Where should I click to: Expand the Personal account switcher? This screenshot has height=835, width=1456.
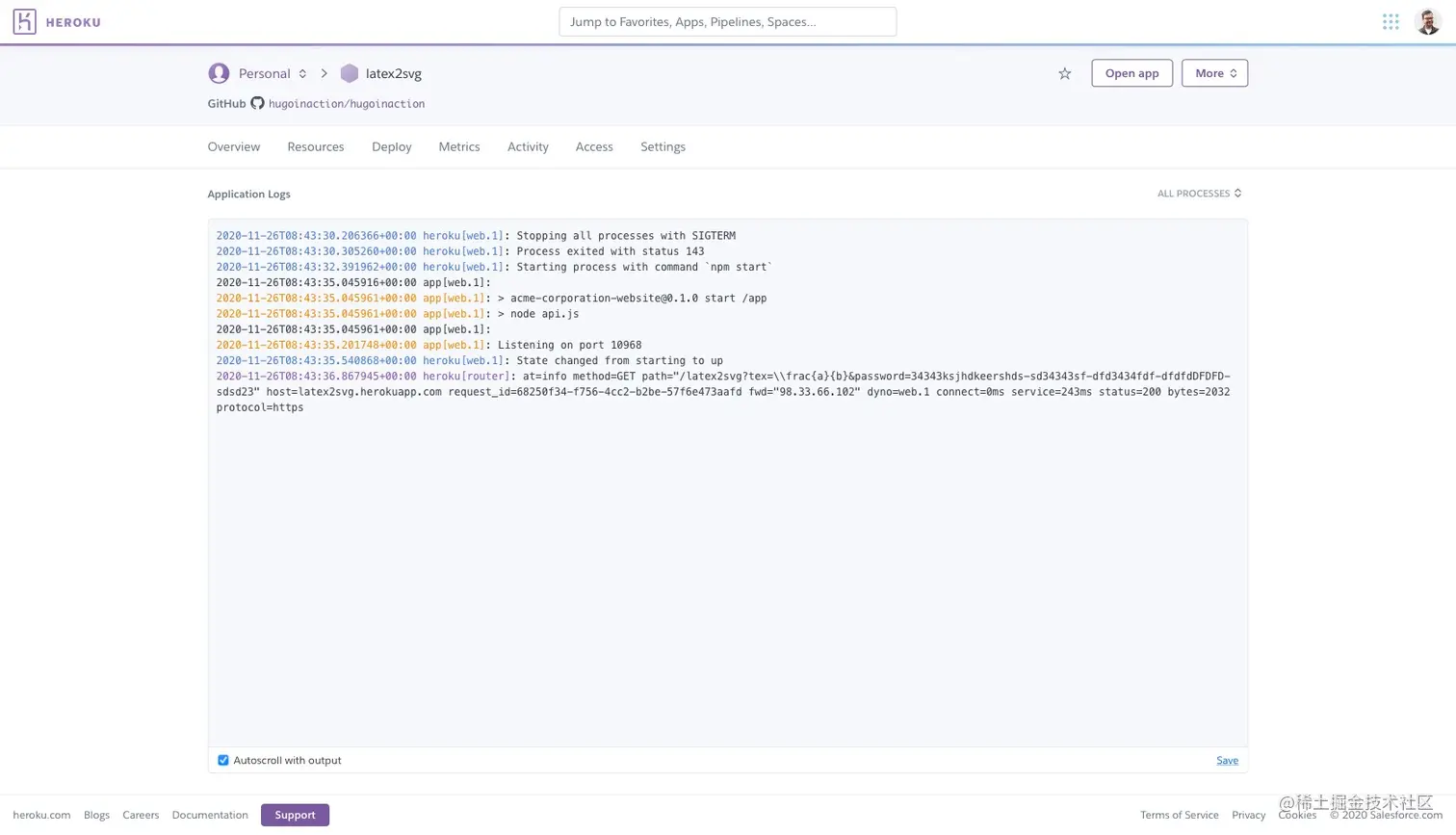pyautogui.click(x=302, y=73)
